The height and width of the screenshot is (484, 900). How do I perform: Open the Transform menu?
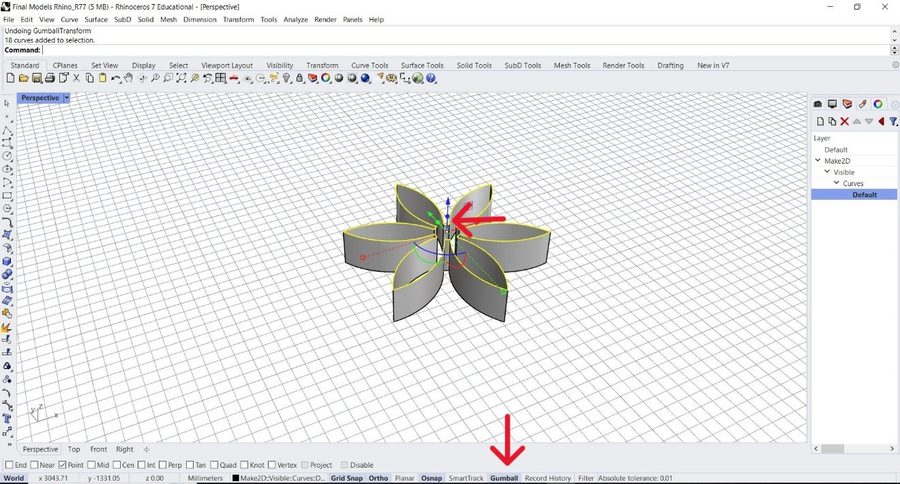(238, 20)
